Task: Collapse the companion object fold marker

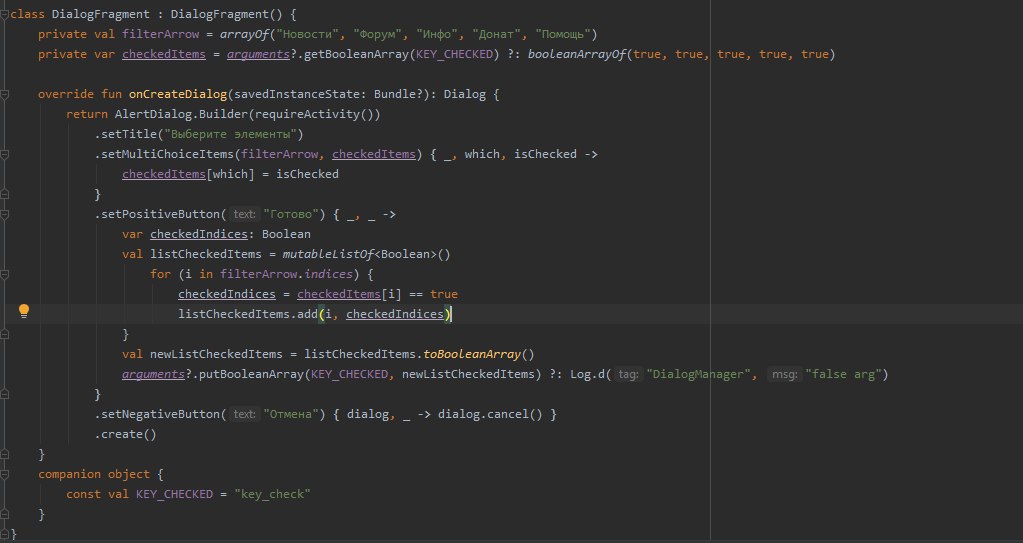Action: [x=4, y=474]
